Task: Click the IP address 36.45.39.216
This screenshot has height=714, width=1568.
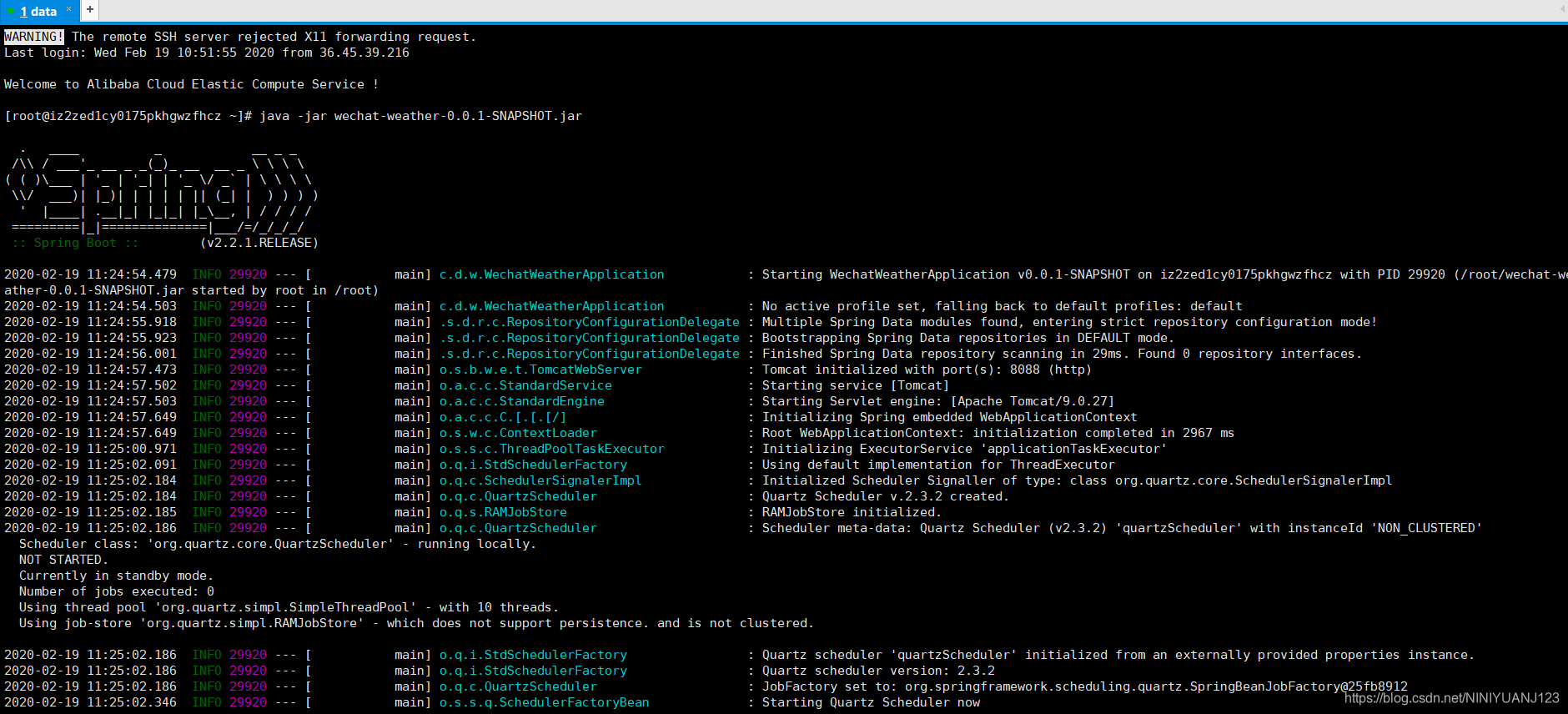Action: point(364,53)
